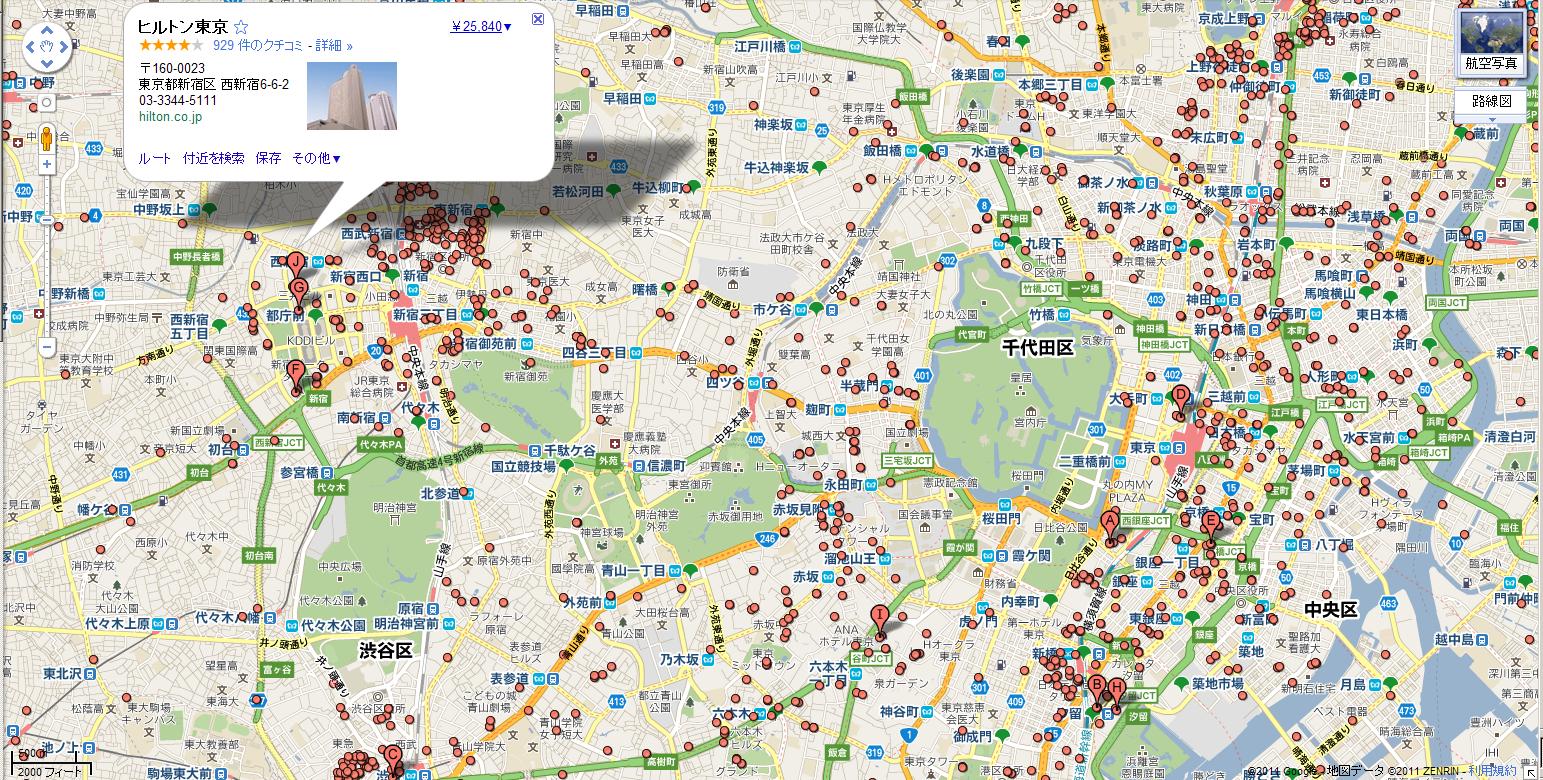The height and width of the screenshot is (780, 1543).
Task: Click the 青山一丁目 station label
Action: coord(633,569)
